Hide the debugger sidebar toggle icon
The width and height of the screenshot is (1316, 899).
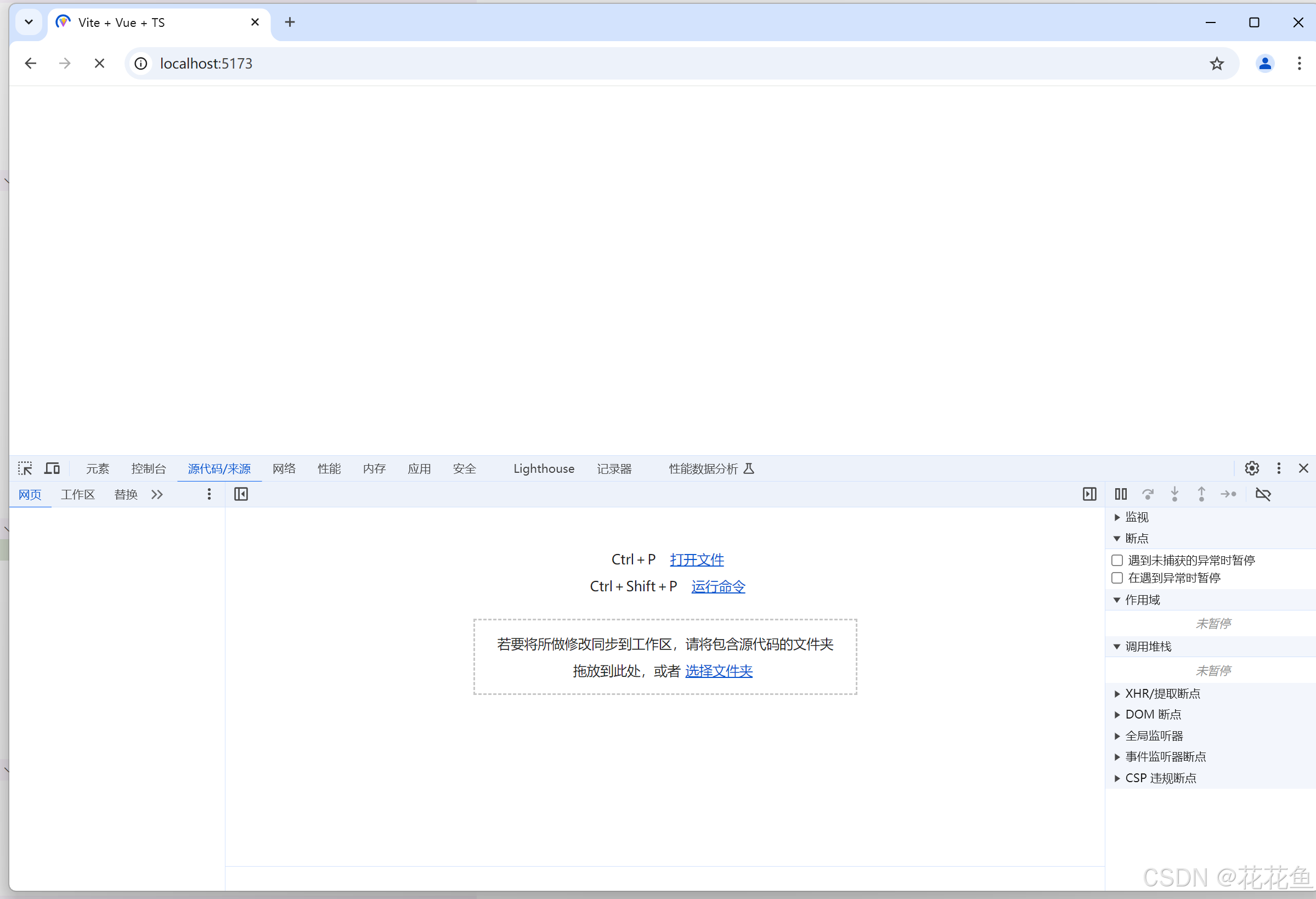coord(1089,494)
